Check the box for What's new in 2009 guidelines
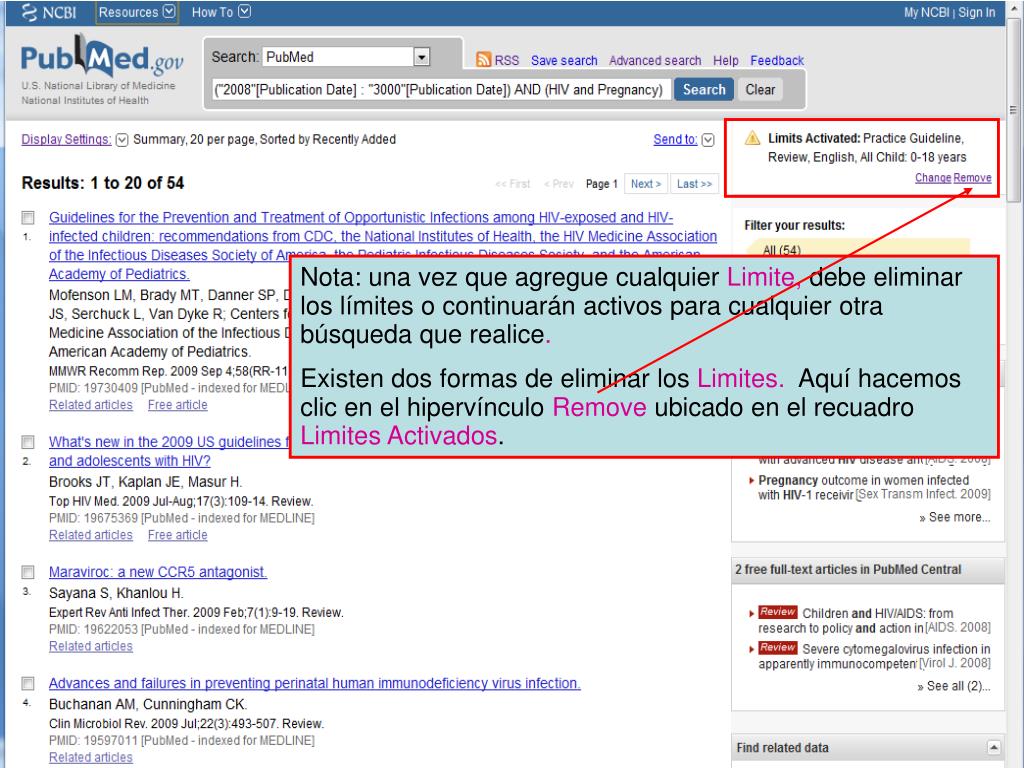Image resolution: width=1024 pixels, height=768 pixels. pos(28,442)
